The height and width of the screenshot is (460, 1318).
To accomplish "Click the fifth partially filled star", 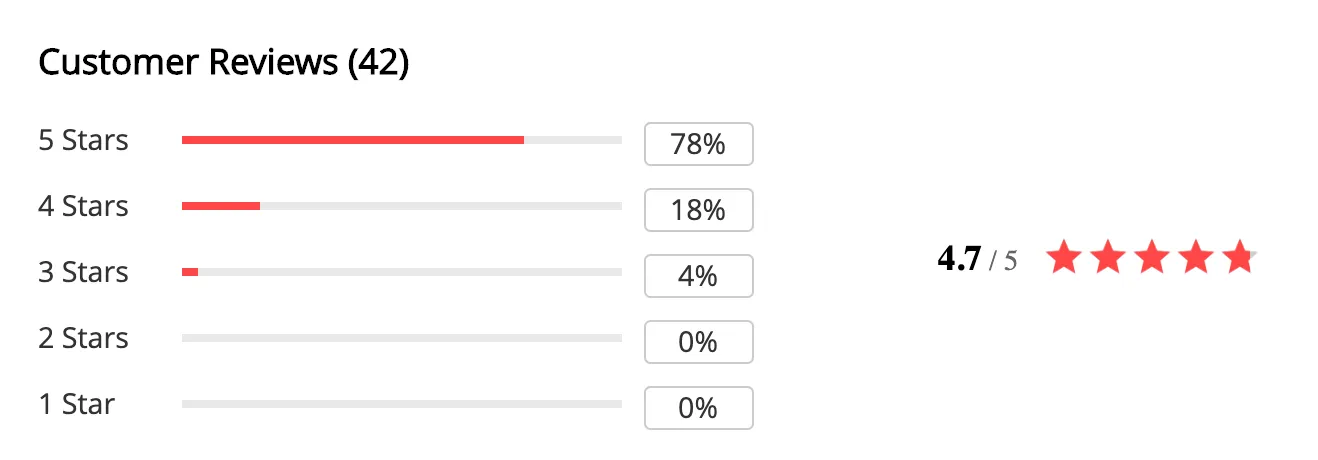I will [1238, 258].
